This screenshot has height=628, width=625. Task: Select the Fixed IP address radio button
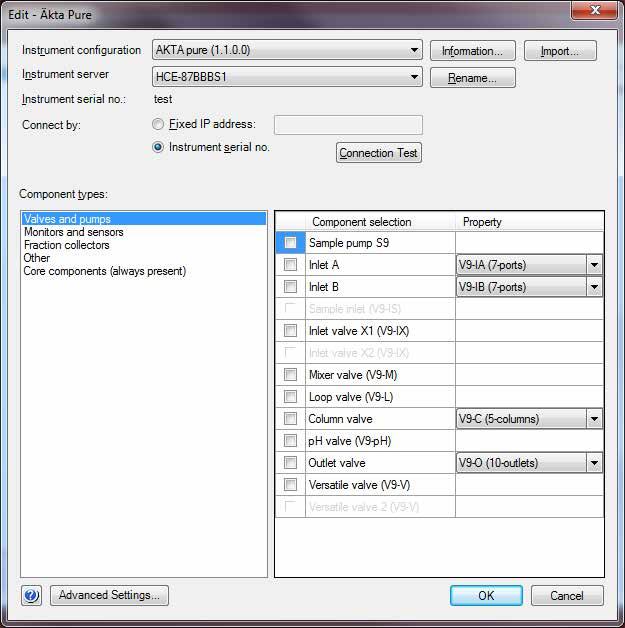(158, 124)
